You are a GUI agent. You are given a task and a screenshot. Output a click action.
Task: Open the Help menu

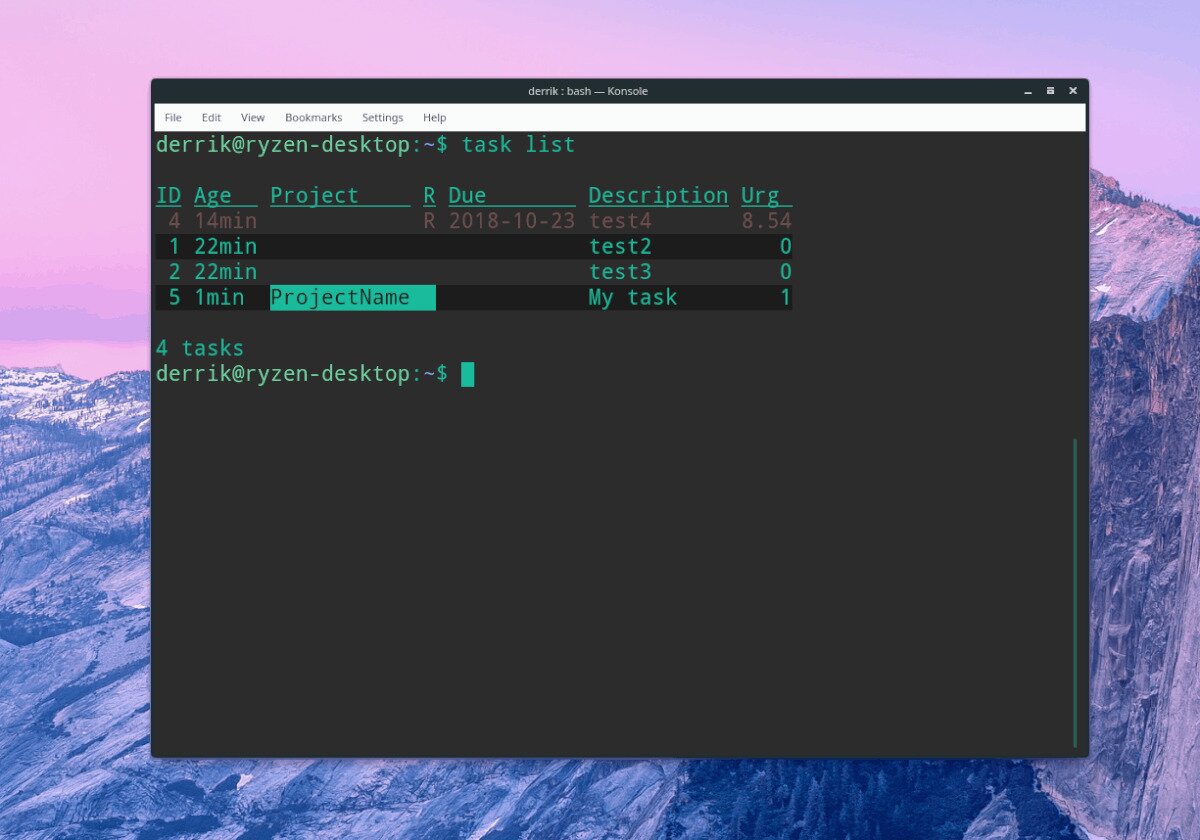point(434,117)
